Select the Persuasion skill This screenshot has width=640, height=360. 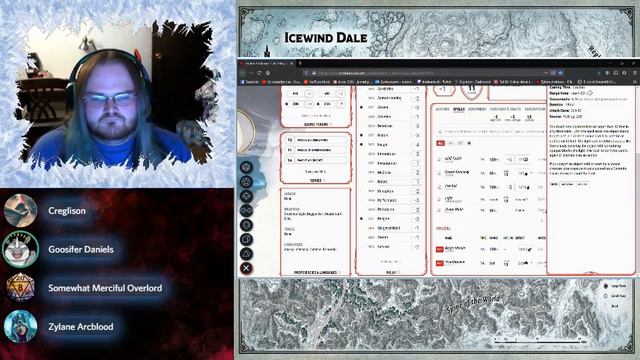[x=386, y=209]
